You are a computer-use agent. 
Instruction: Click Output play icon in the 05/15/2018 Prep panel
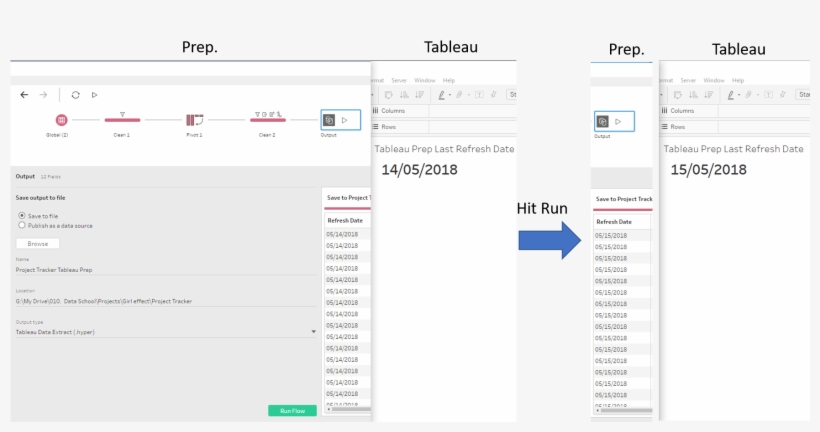coord(618,121)
